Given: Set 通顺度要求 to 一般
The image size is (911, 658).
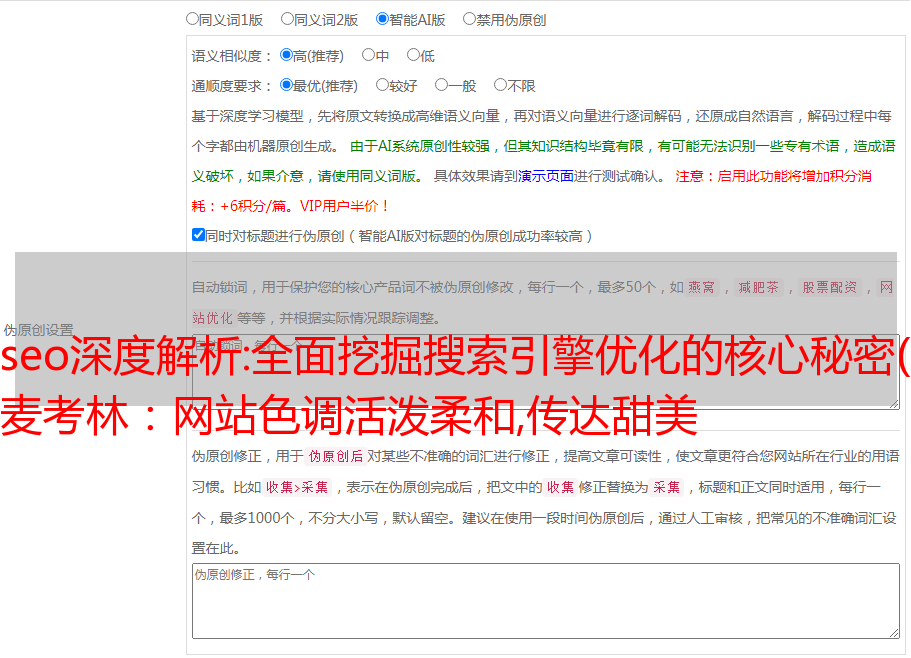Looking at the screenshot, I should pyautogui.click(x=441, y=85).
